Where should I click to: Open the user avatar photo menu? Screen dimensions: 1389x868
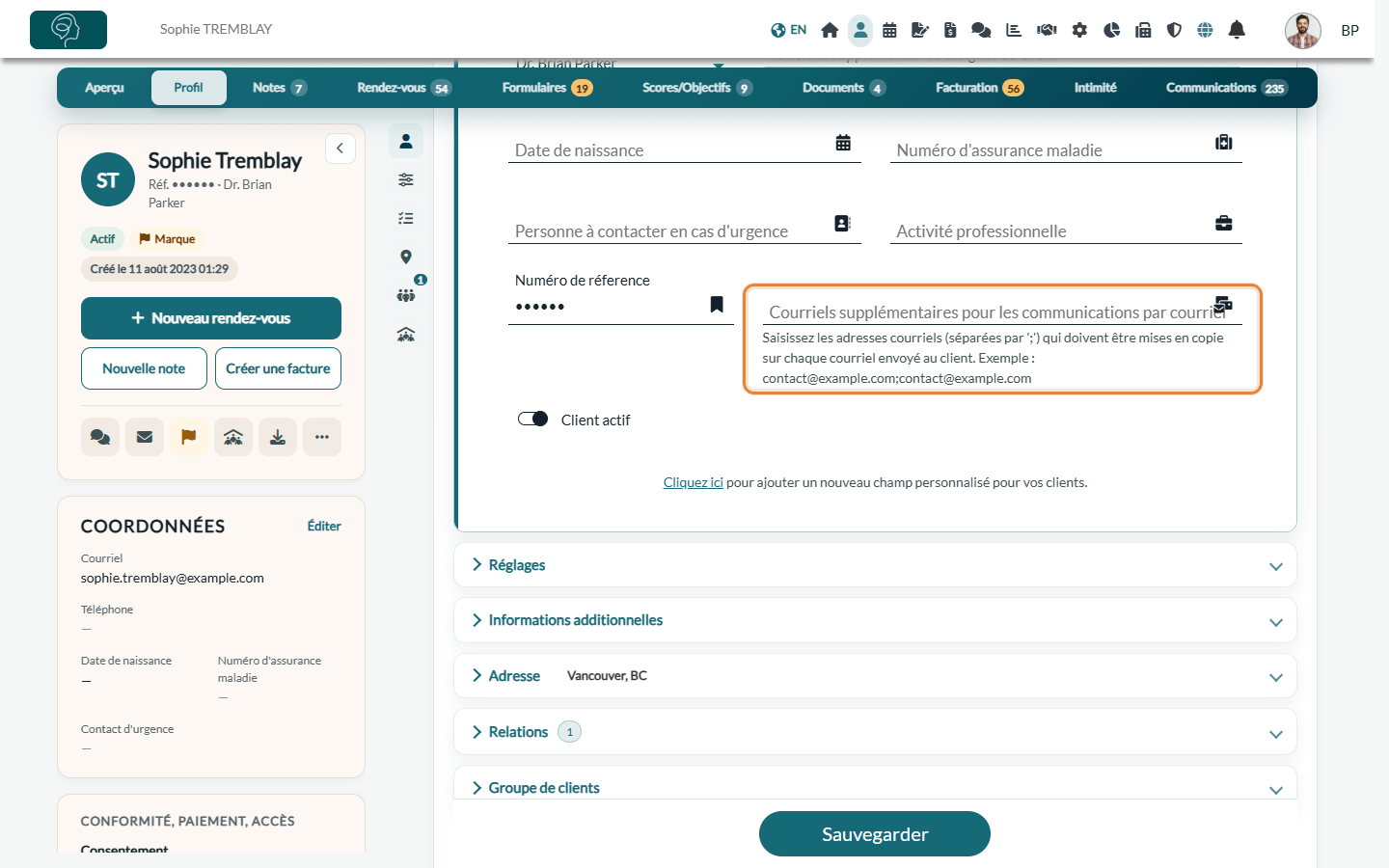[x=1303, y=31]
